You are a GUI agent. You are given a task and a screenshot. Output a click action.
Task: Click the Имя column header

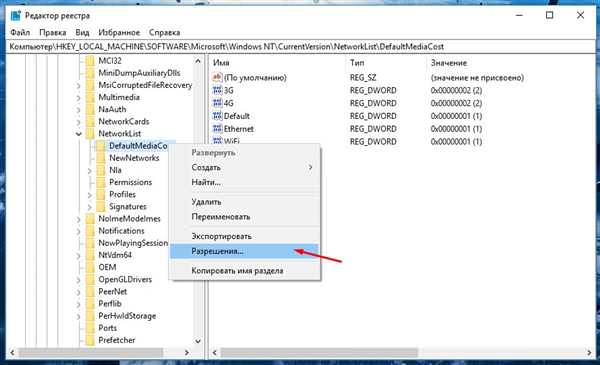click(221, 63)
